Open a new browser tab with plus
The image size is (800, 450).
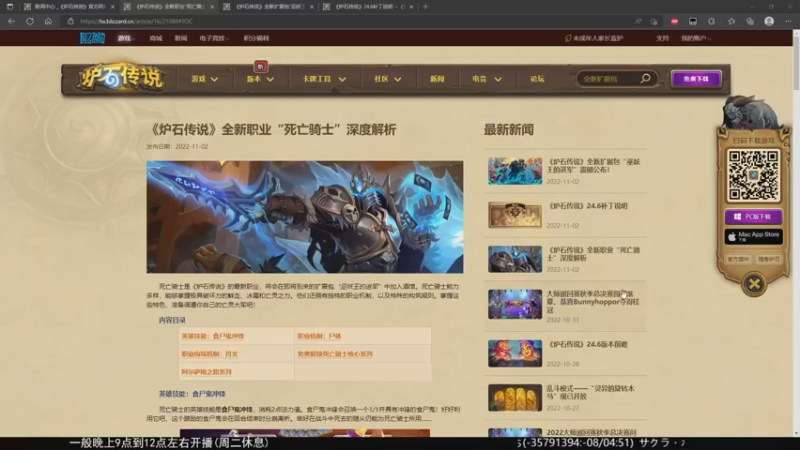click(x=425, y=7)
